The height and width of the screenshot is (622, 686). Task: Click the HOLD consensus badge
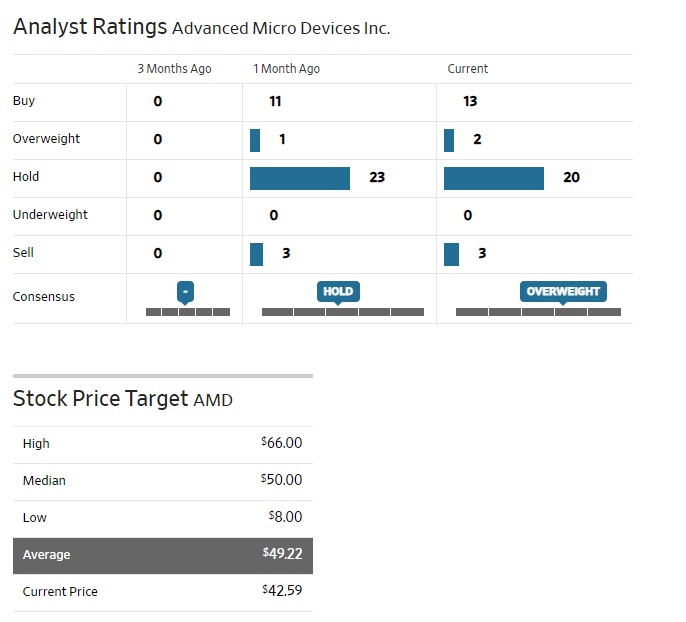[338, 291]
